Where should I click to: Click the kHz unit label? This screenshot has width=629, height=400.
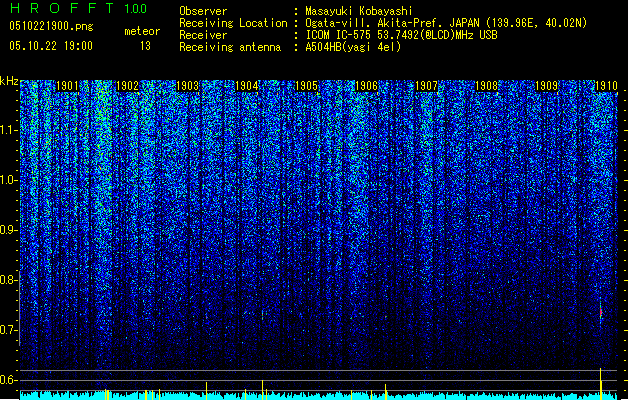pyautogui.click(x=9, y=81)
